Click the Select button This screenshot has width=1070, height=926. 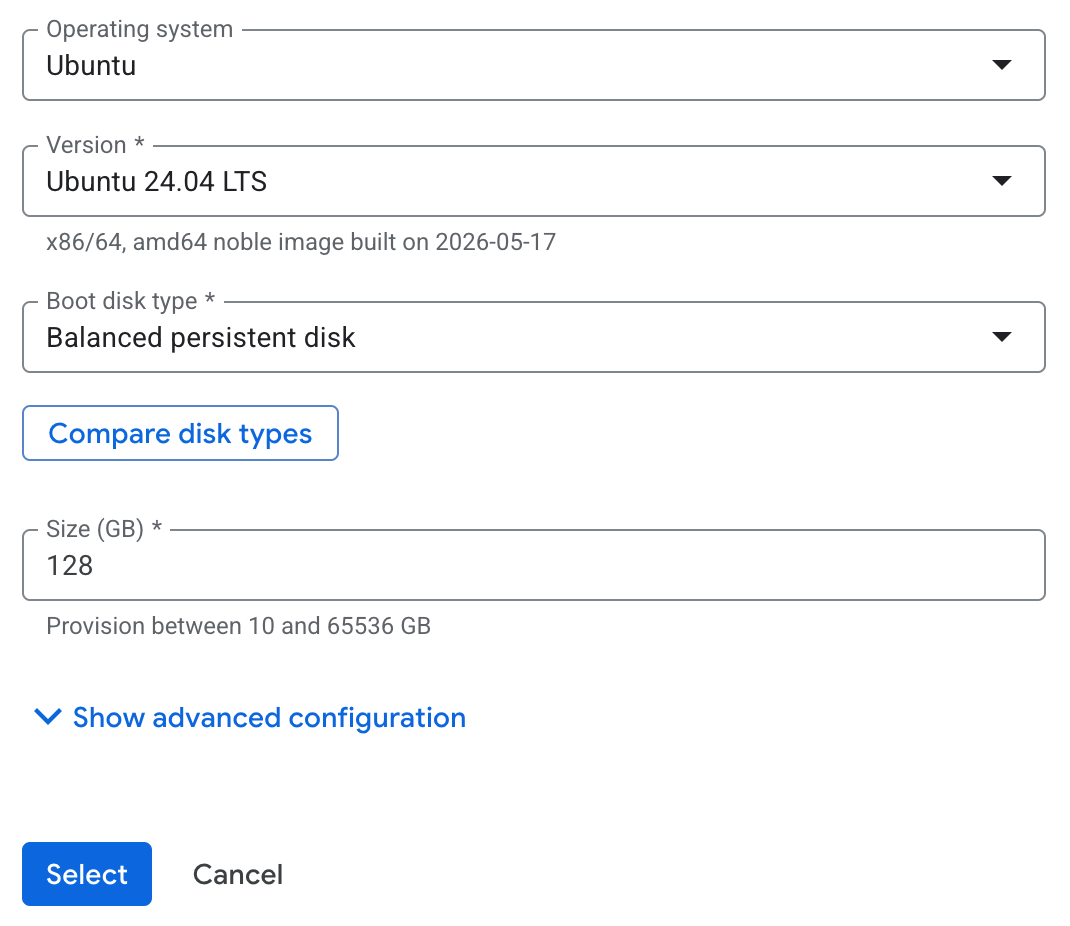[87, 874]
